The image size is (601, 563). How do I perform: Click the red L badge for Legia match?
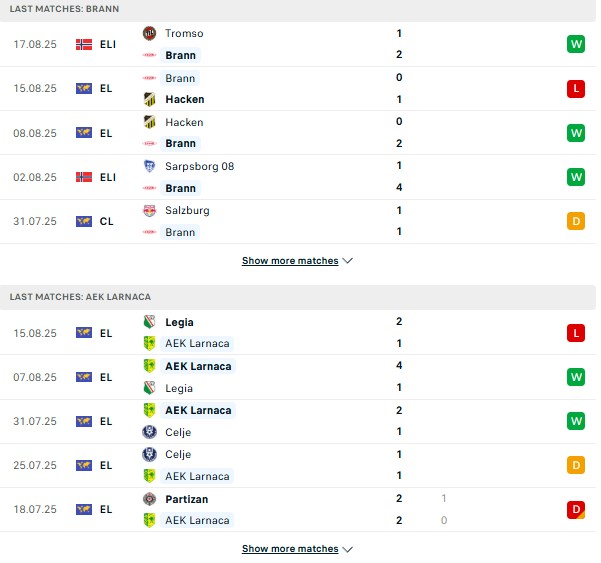(575, 333)
